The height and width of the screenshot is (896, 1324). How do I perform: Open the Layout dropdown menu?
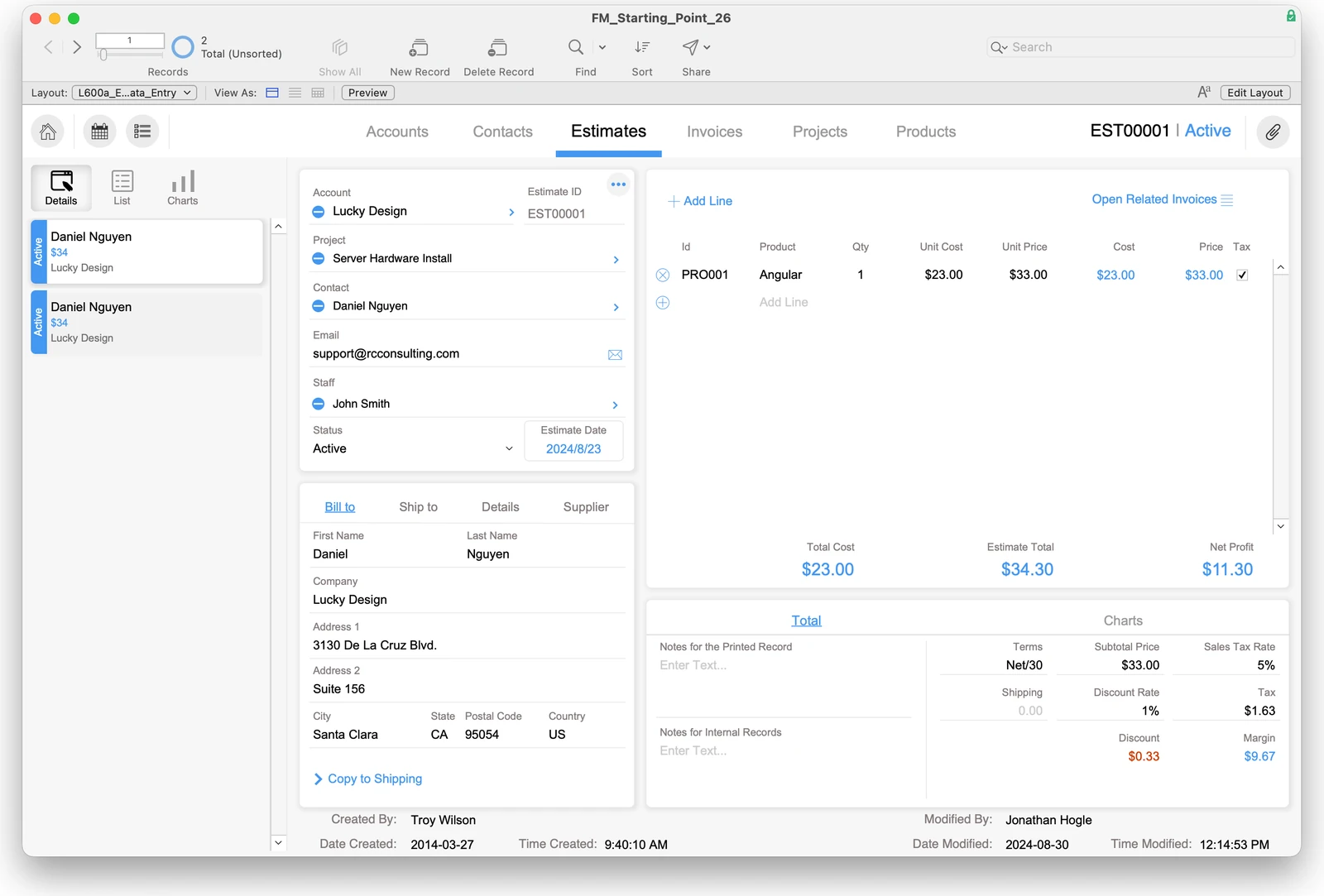pyautogui.click(x=135, y=93)
